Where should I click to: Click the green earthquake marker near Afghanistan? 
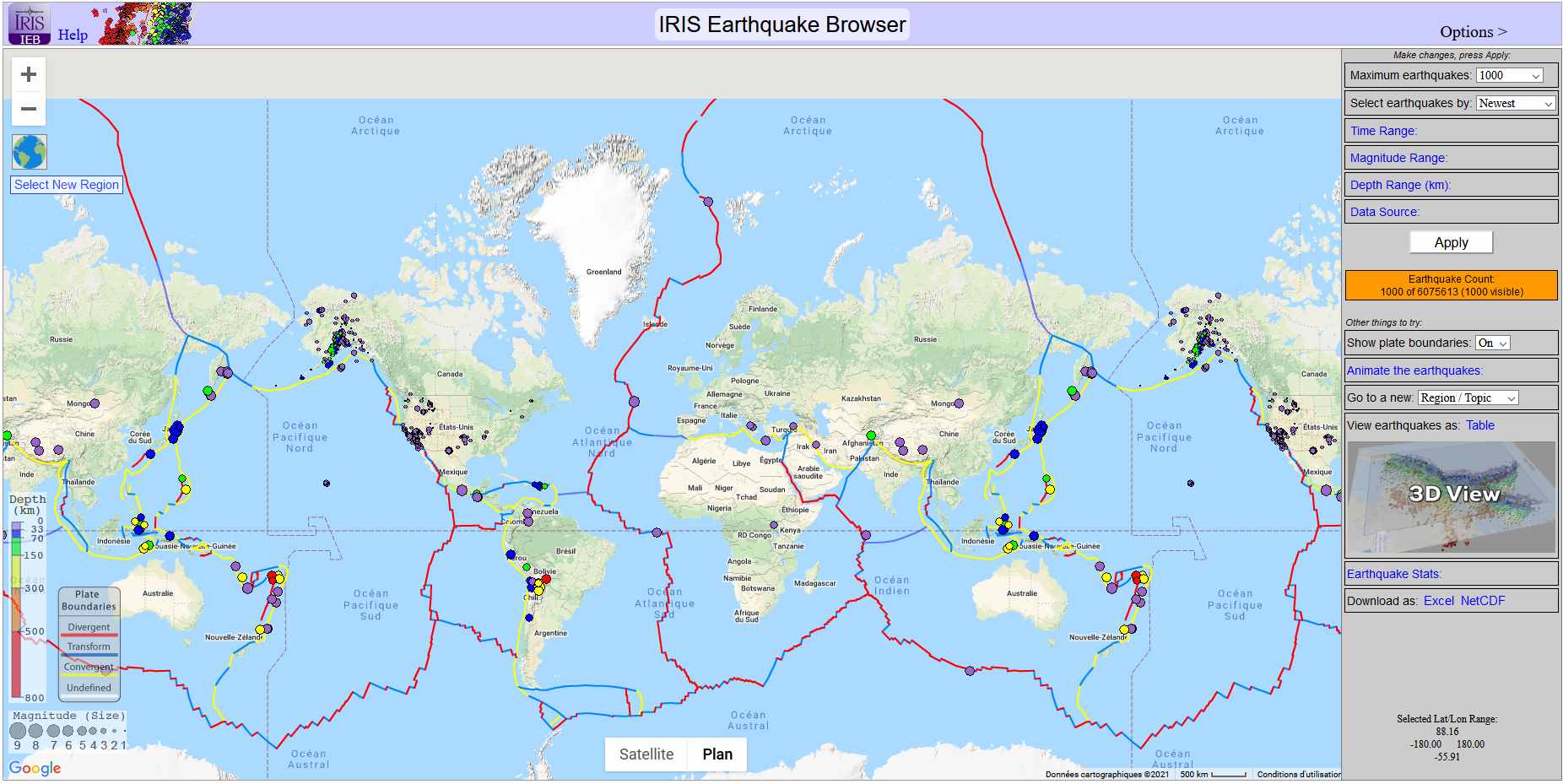point(871,436)
